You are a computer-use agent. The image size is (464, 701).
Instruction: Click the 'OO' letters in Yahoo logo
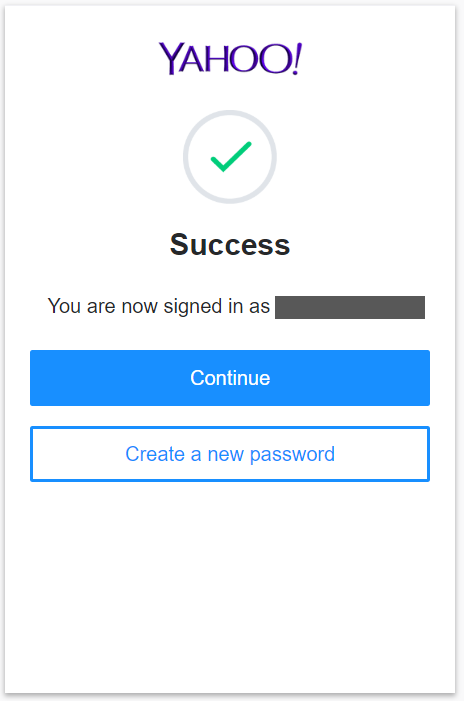tap(258, 58)
